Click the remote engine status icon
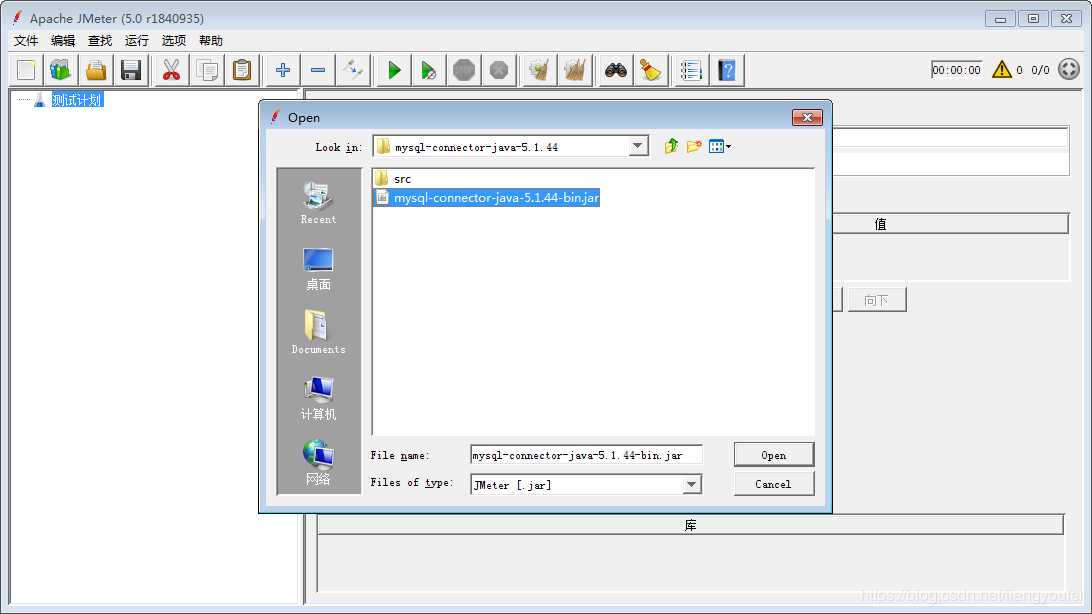This screenshot has width=1092, height=614. [x=1068, y=69]
